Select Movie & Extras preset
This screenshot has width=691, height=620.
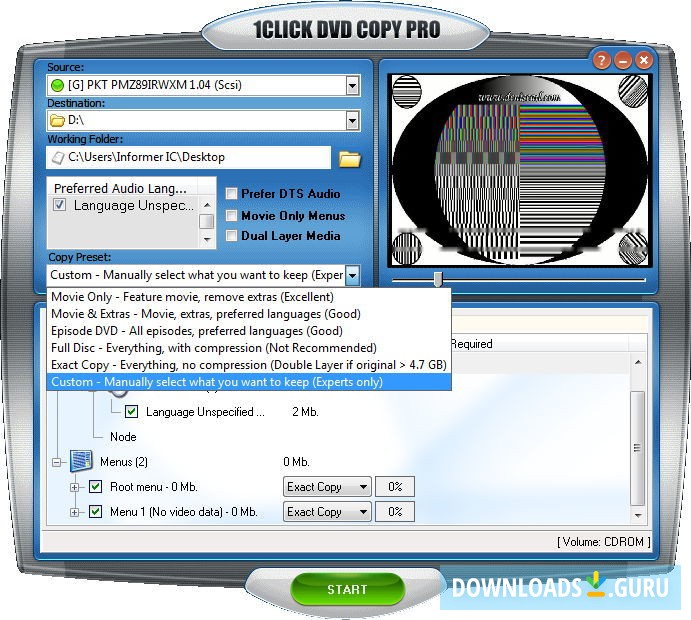[249, 314]
